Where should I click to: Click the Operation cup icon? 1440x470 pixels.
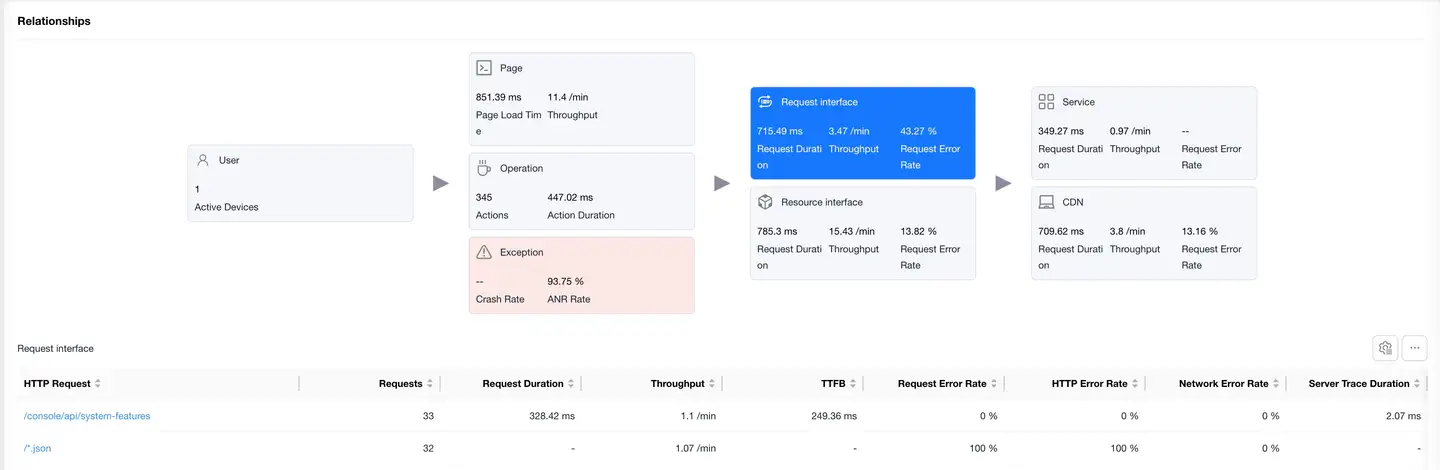pos(484,168)
